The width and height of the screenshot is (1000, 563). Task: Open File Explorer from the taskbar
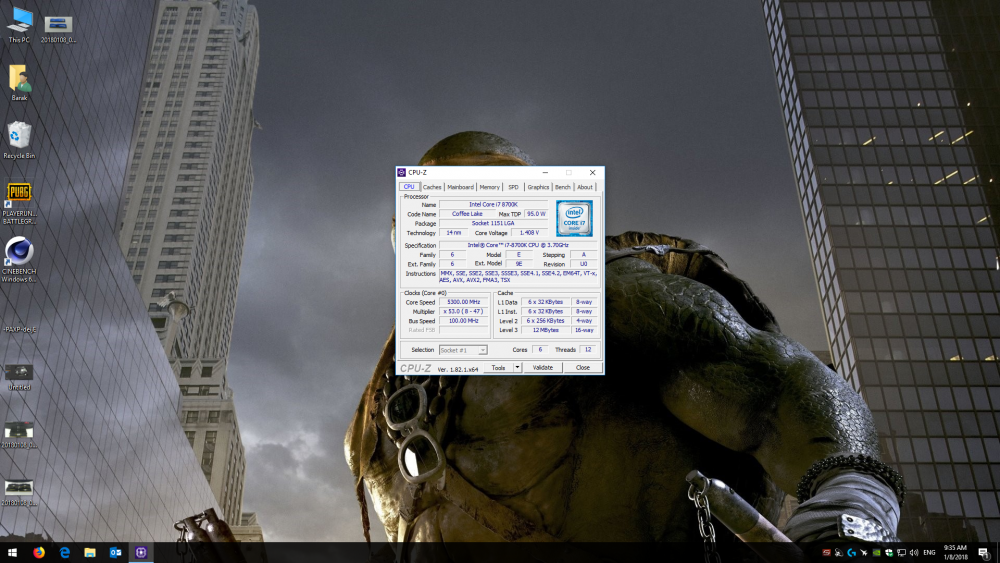click(x=90, y=552)
